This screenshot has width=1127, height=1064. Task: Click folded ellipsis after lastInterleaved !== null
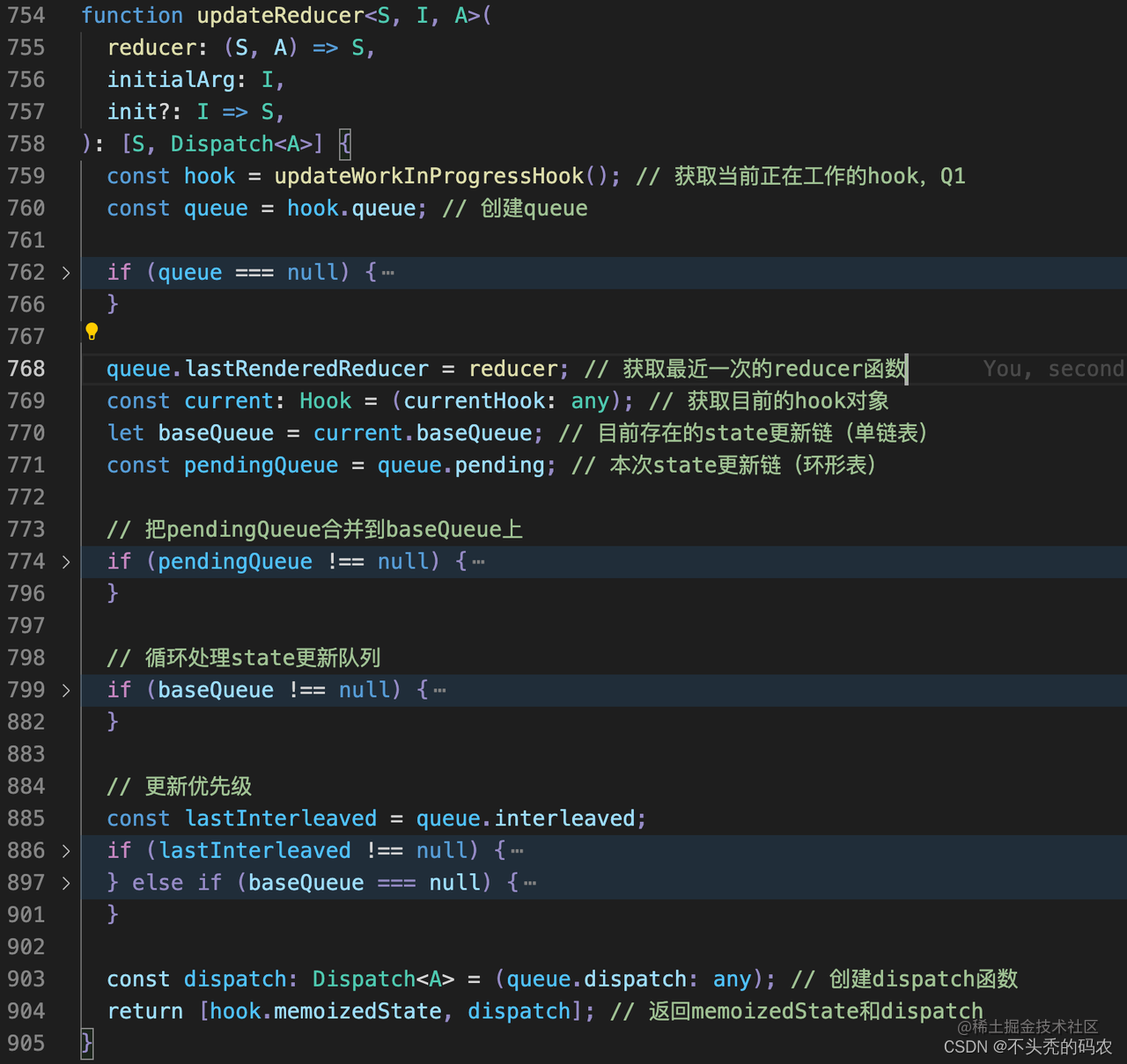coord(517,851)
